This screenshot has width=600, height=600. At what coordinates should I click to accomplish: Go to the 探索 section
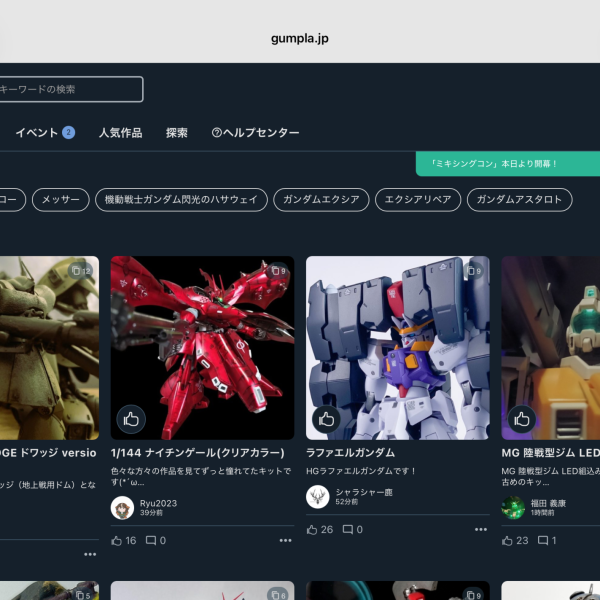coord(177,133)
